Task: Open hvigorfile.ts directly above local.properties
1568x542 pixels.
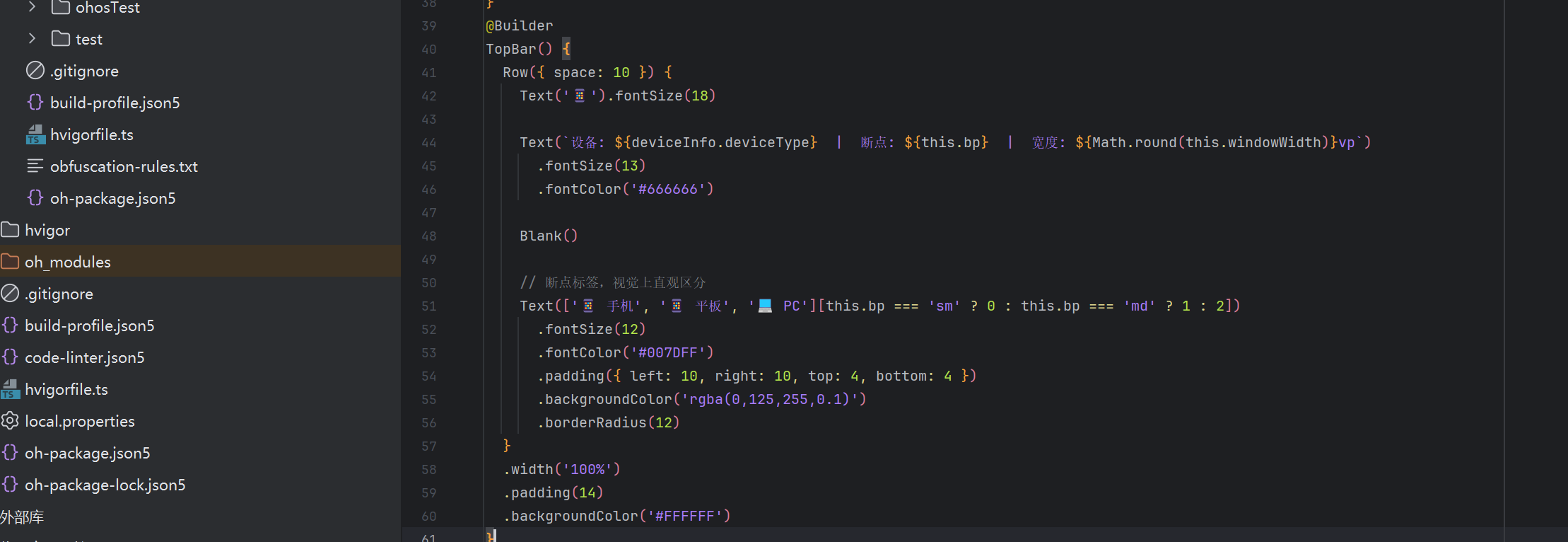Action: coord(66,389)
